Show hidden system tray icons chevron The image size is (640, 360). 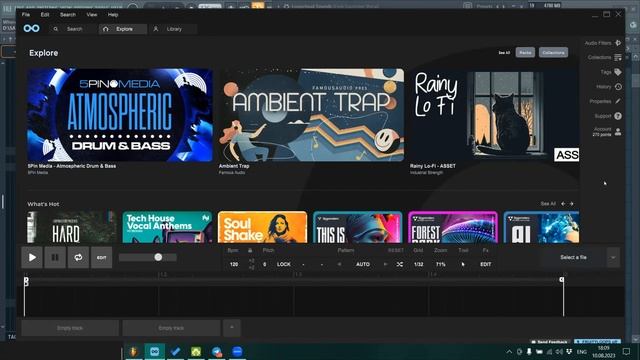tap(509, 351)
